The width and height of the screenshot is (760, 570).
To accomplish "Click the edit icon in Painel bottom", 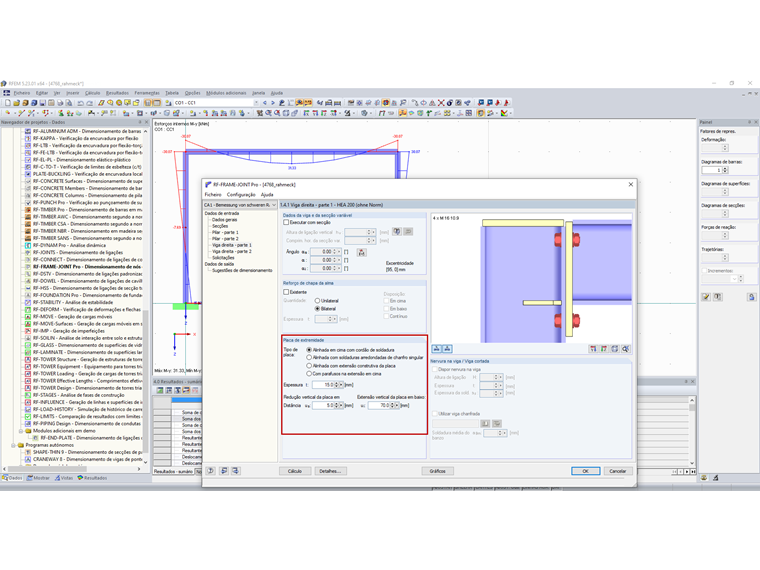I will tap(706, 297).
